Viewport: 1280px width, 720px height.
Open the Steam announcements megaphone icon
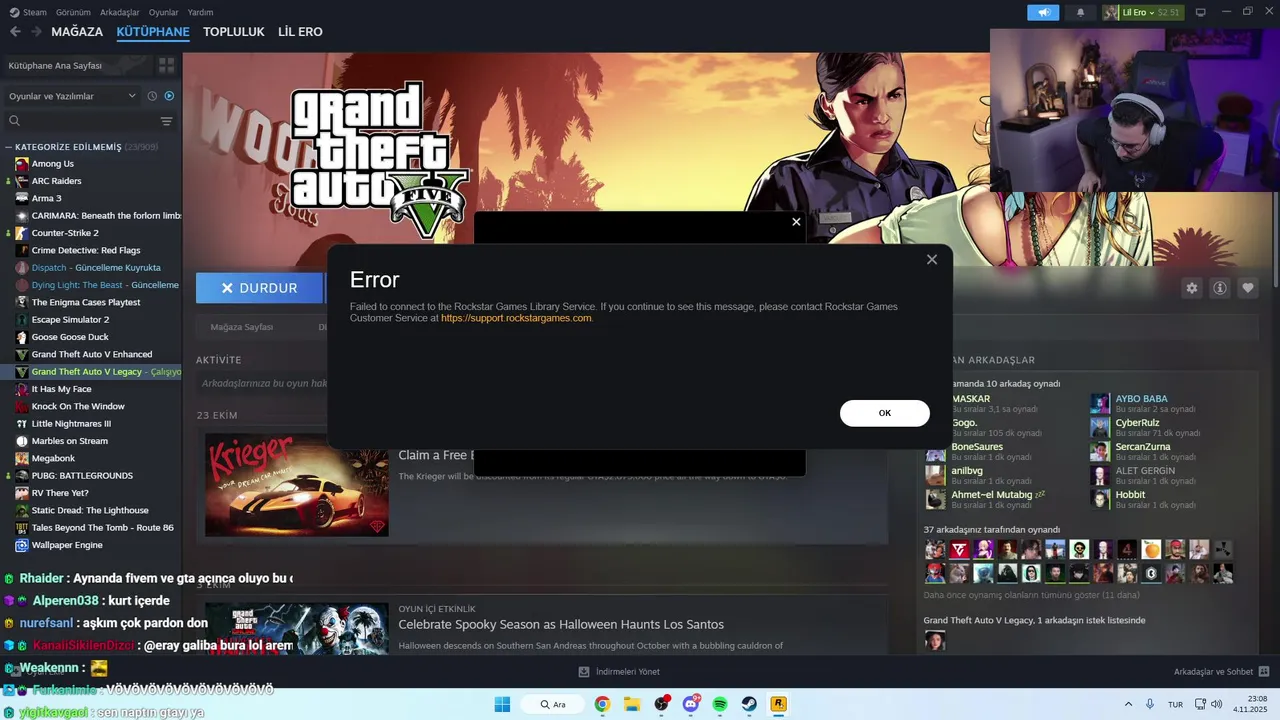pos(1043,12)
